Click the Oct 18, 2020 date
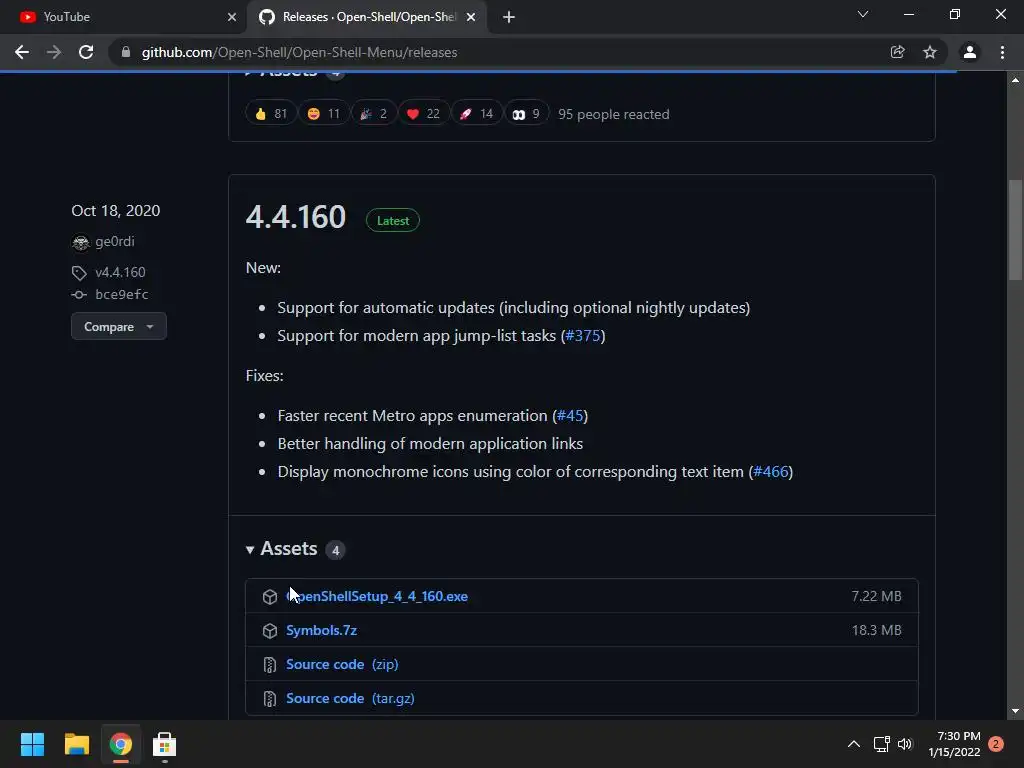1024x768 pixels. [116, 210]
